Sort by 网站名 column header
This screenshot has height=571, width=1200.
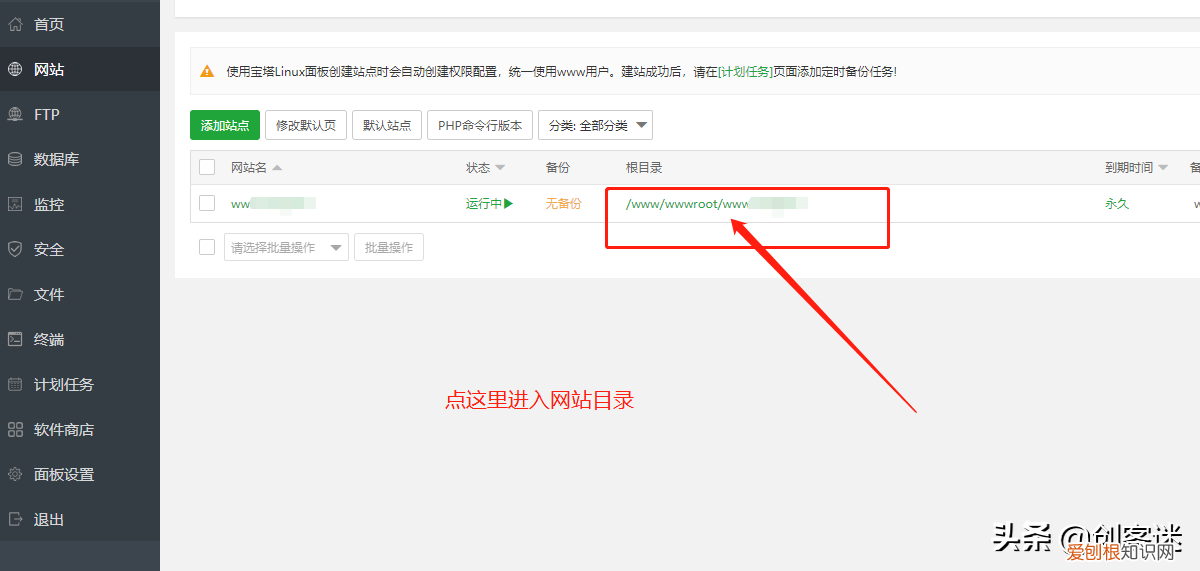point(256,167)
